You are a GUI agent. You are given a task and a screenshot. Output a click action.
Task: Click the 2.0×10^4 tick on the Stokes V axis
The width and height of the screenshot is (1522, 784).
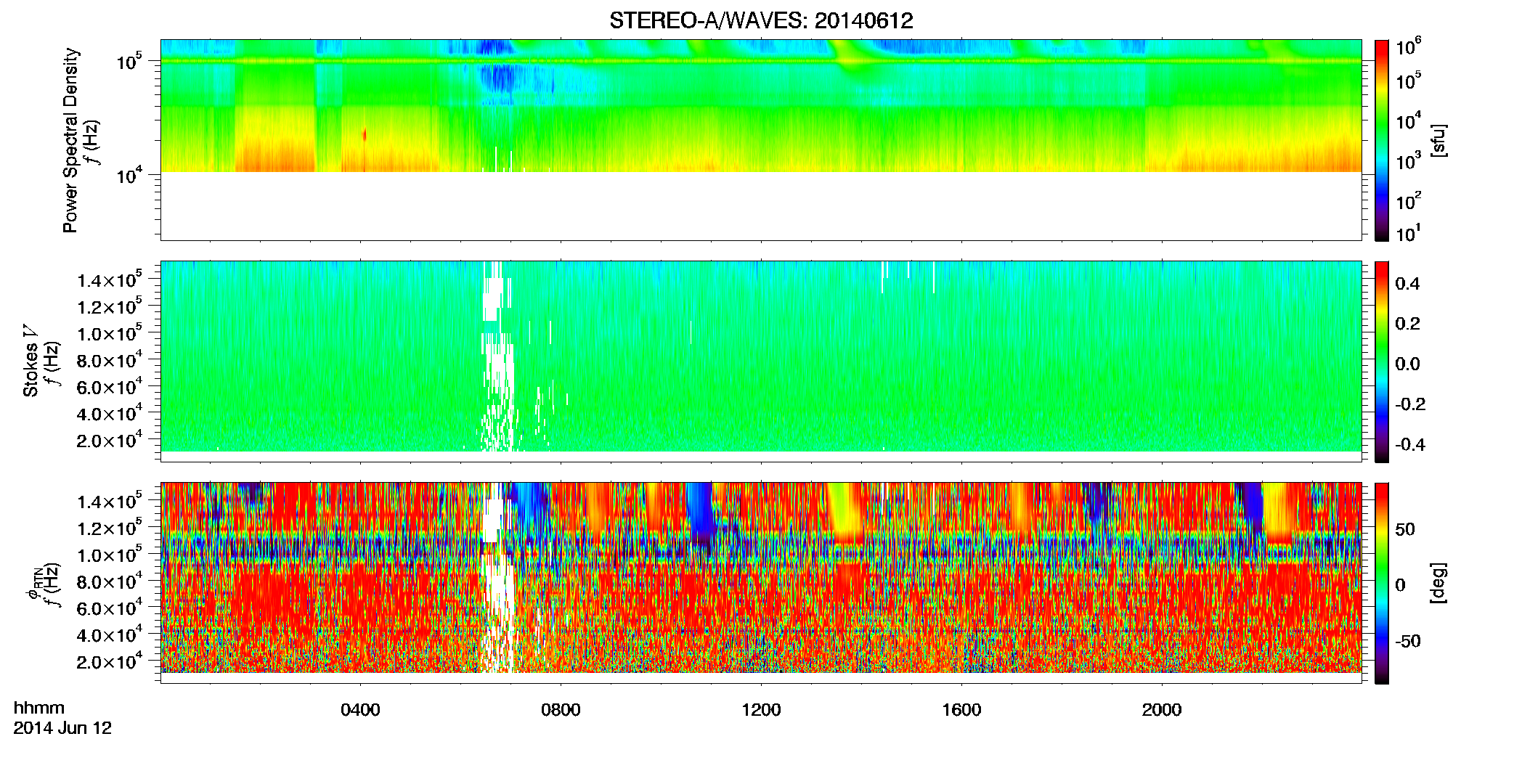[109, 440]
